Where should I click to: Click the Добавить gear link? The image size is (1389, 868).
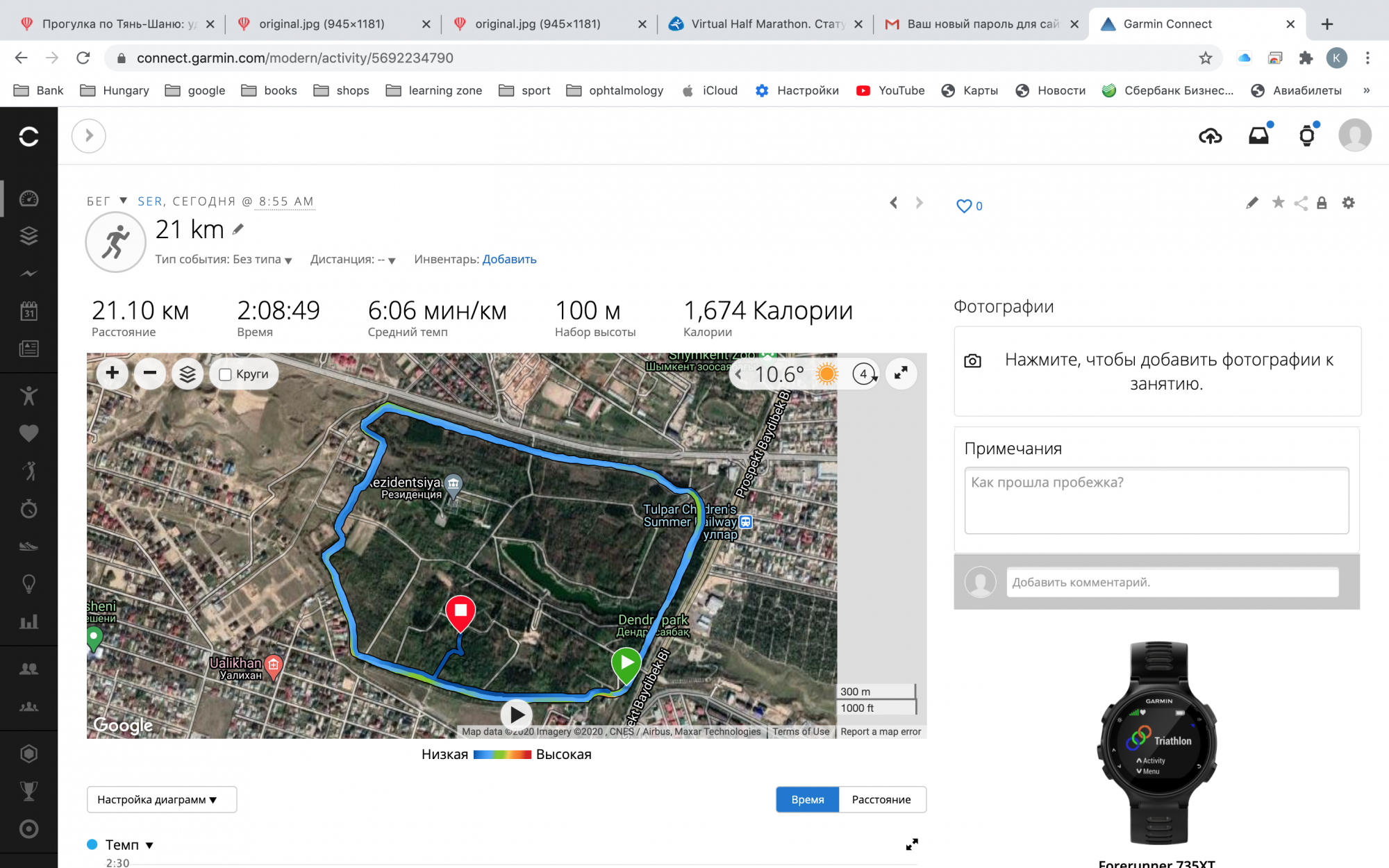(509, 259)
